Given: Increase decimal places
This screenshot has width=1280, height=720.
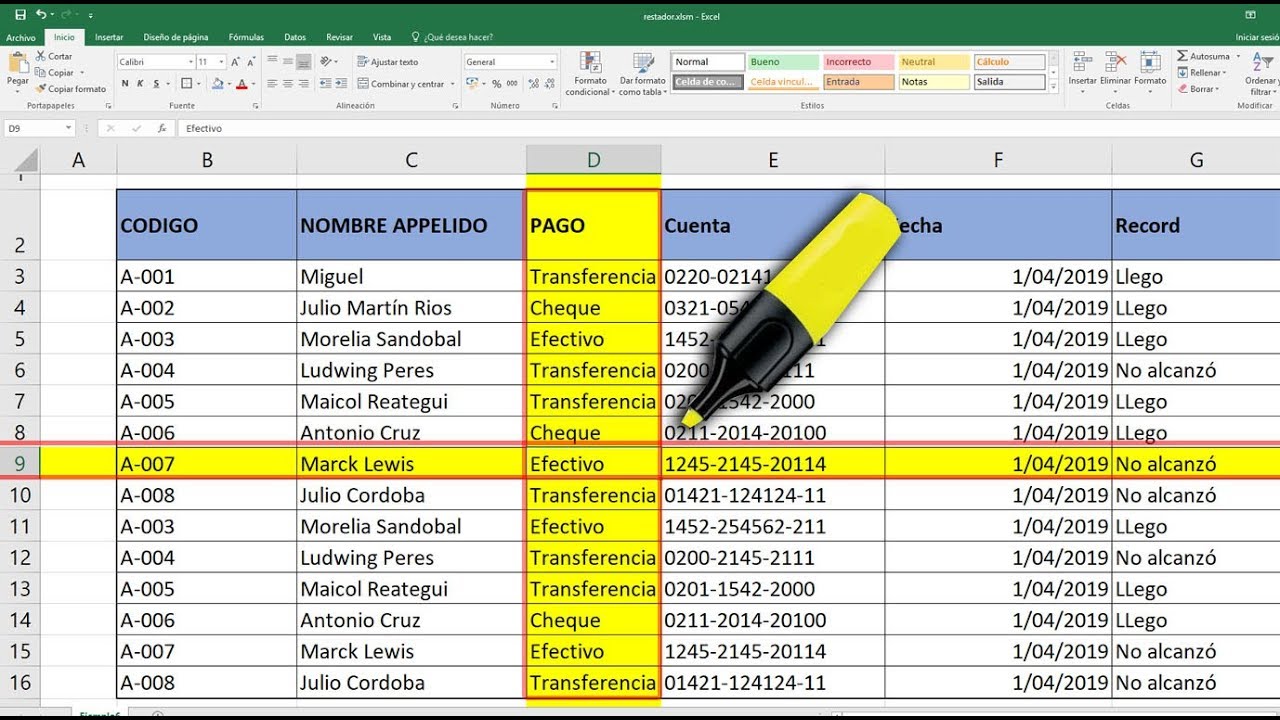Looking at the screenshot, I should click(x=532, y=84).
